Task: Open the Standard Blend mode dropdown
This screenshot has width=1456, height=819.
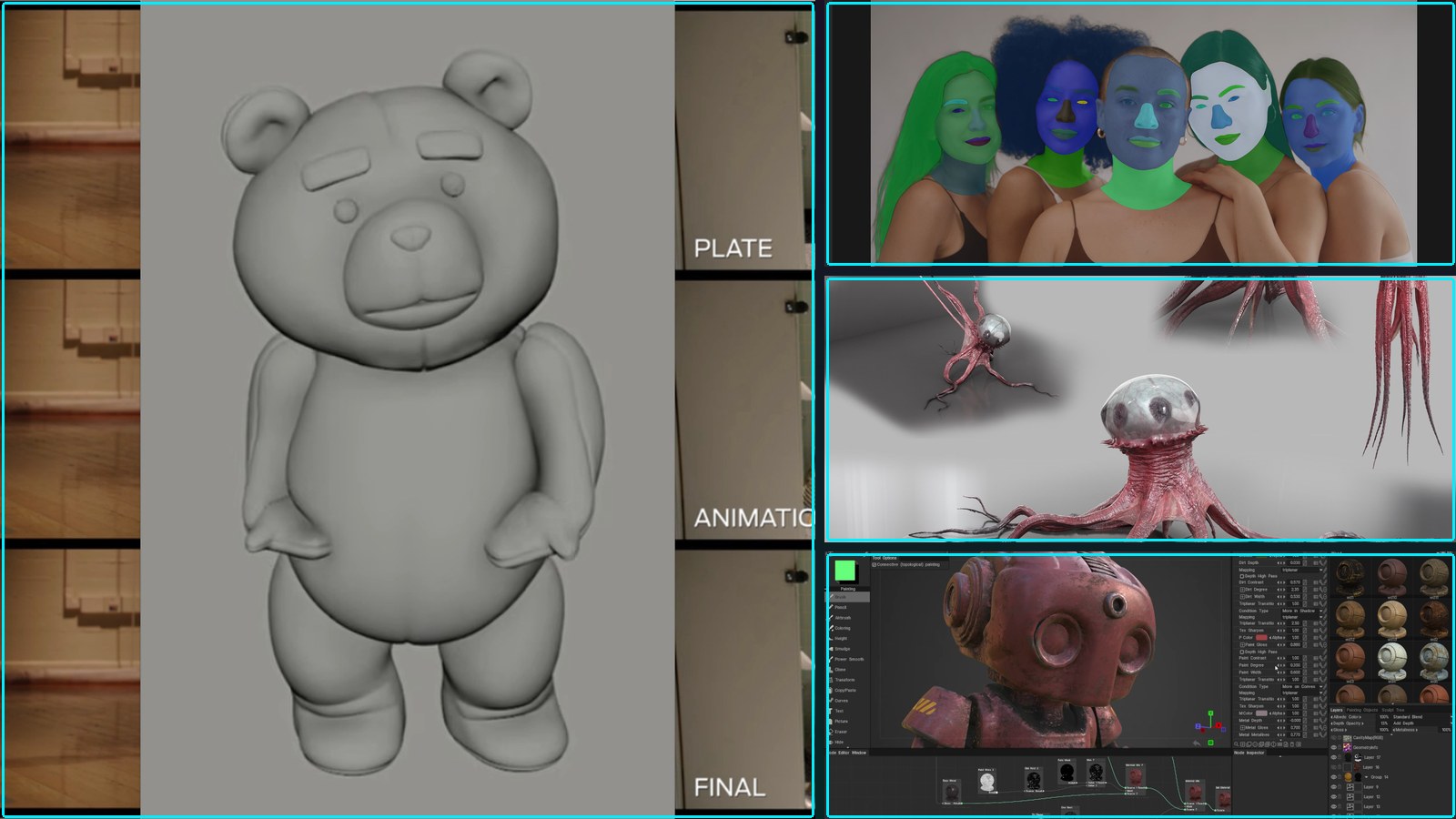Action: point(1421,716)
